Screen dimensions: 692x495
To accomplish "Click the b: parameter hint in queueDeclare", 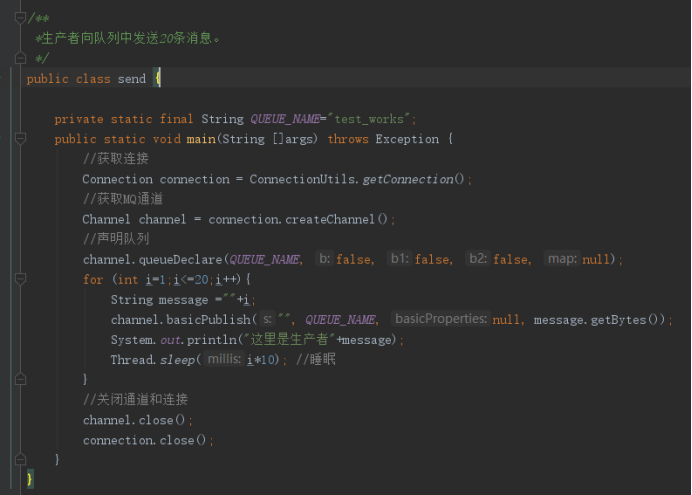I will click(x=325, y=259).
